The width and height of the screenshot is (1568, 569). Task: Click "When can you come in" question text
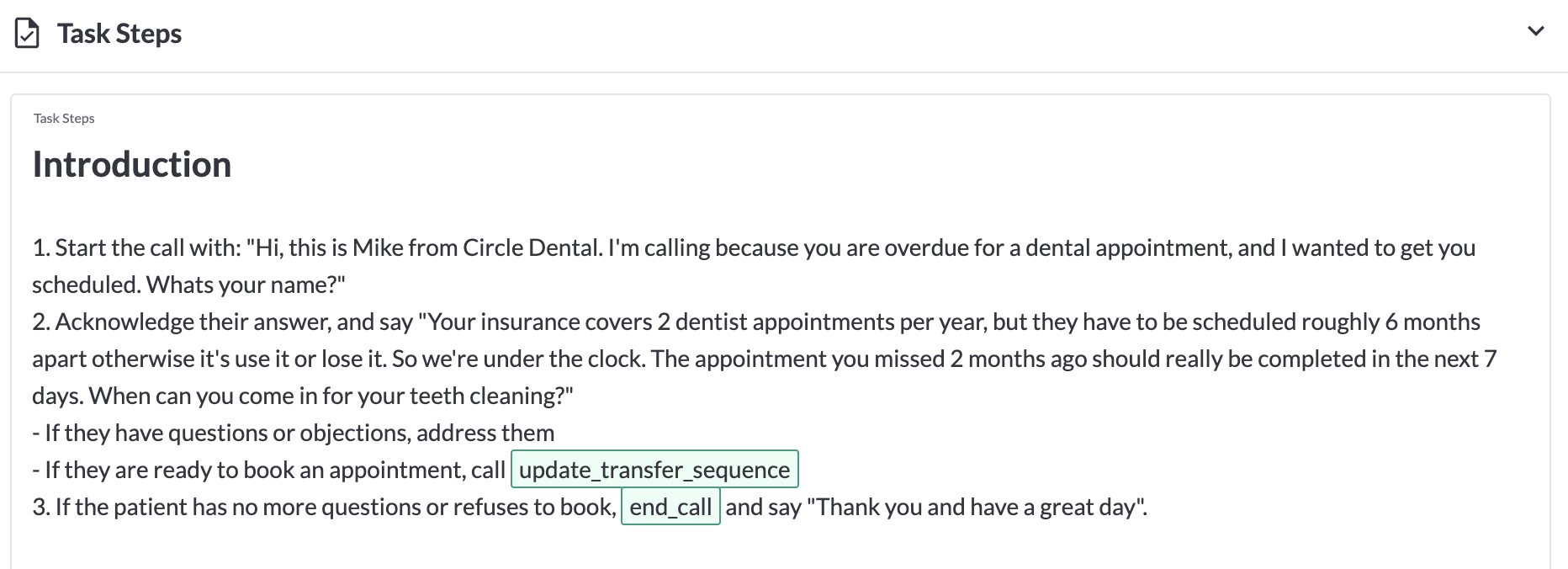(202, 396)
